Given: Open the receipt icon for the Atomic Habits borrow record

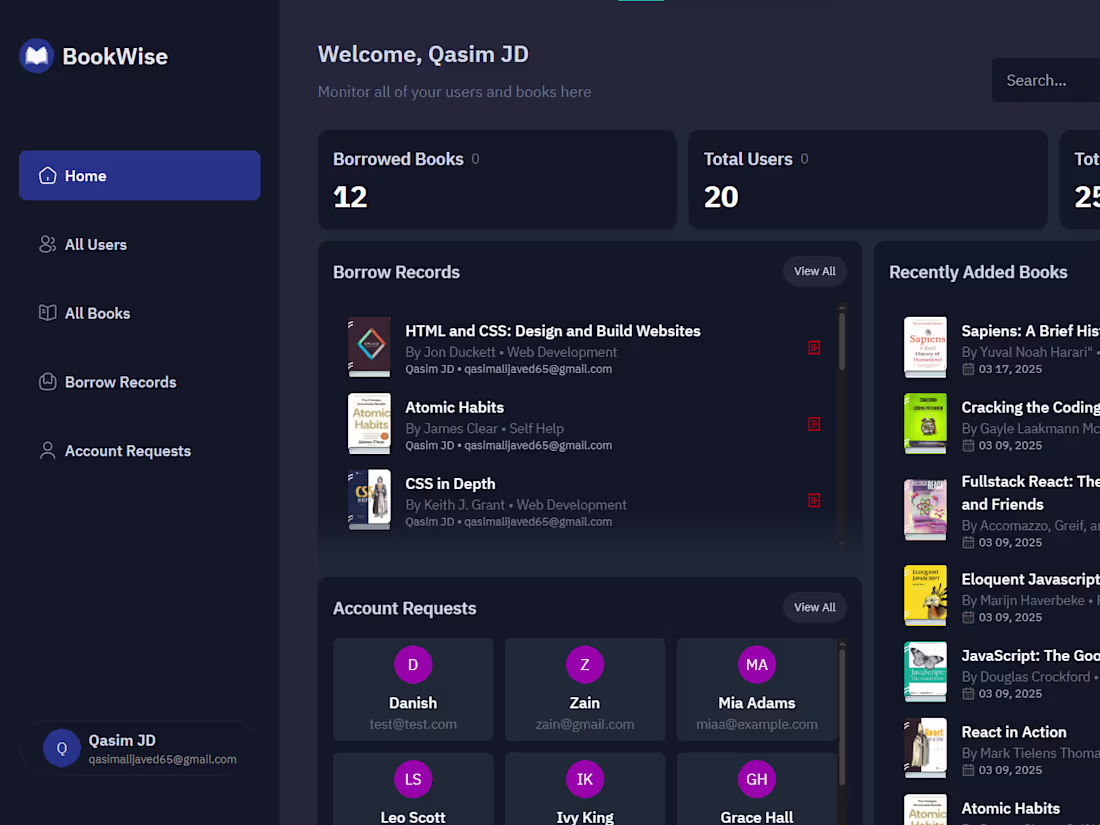Looking at the screenshot, I should pos(814,424).
